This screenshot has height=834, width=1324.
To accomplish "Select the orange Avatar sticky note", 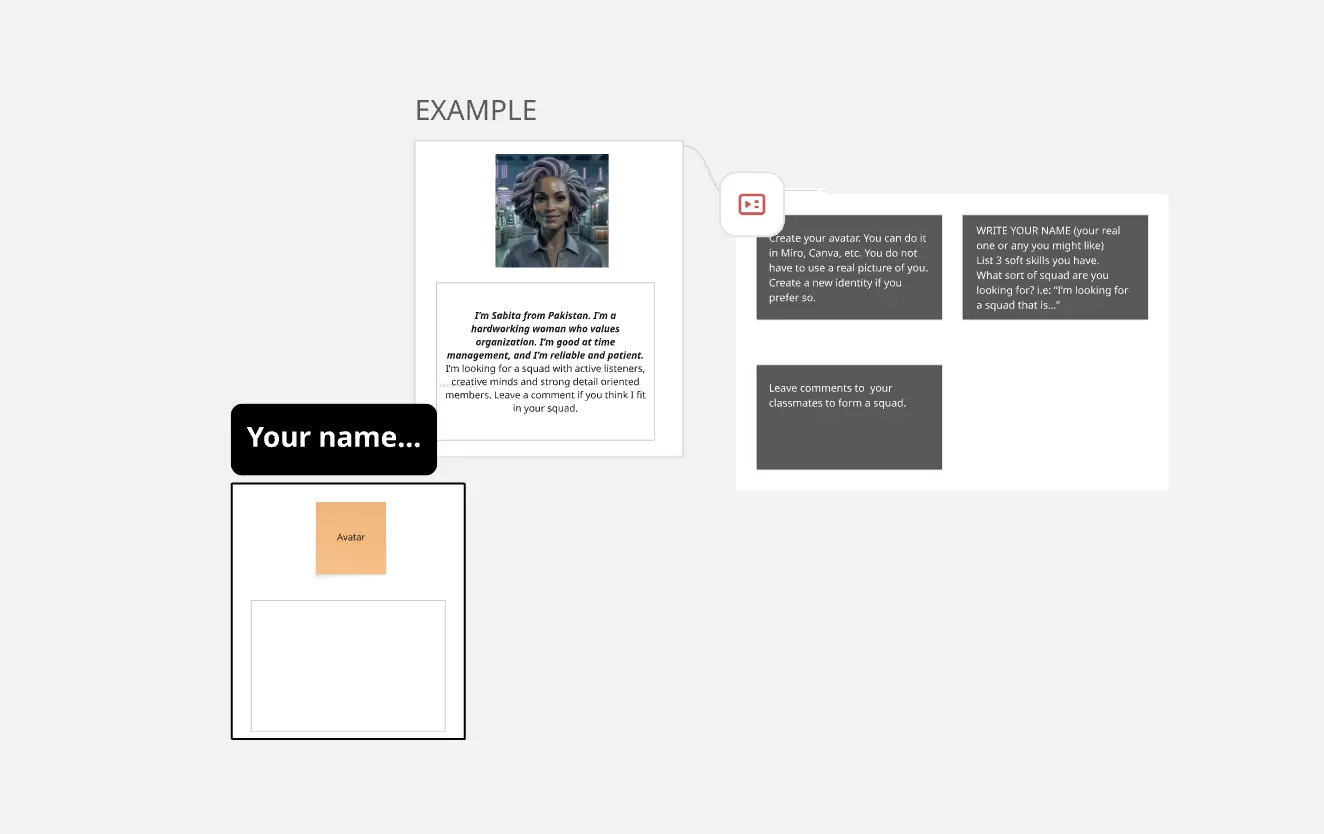I will 350,538.
